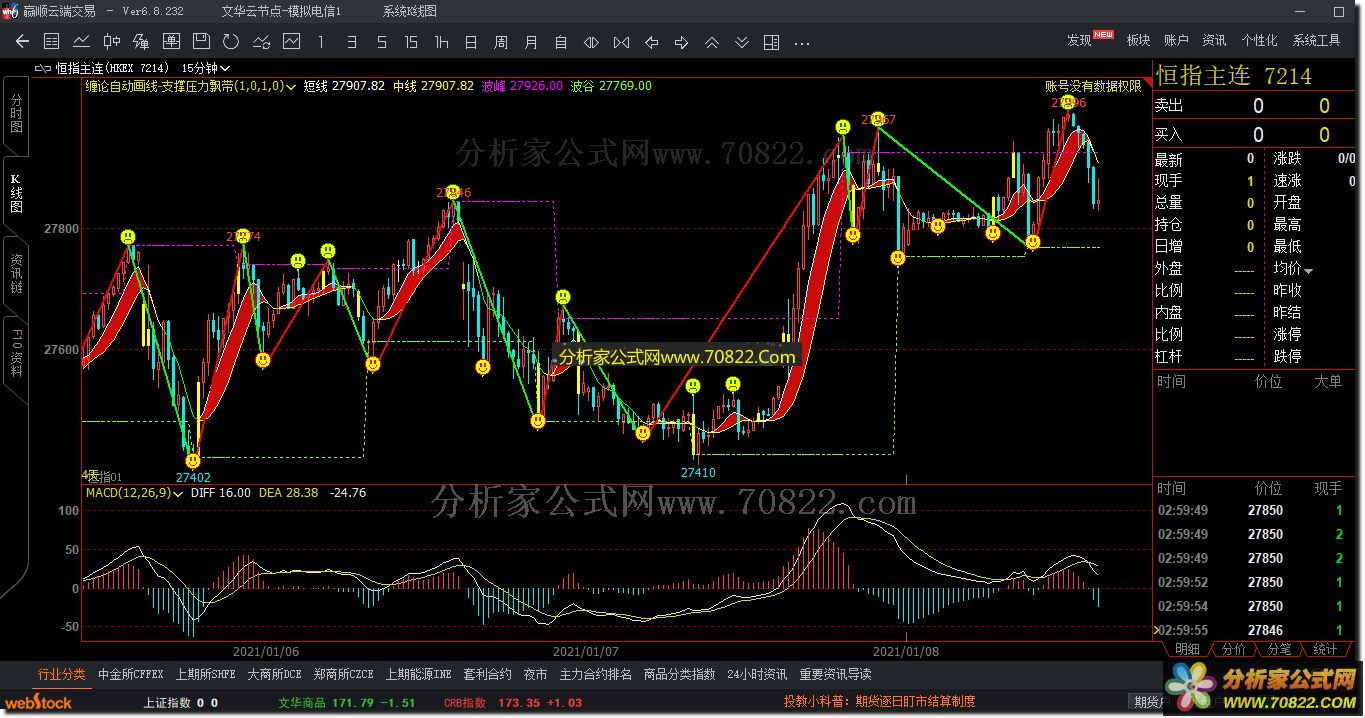Open the 中金所CFFEX tab
This screenshot has width=1365, height=718.
[130, 674]
